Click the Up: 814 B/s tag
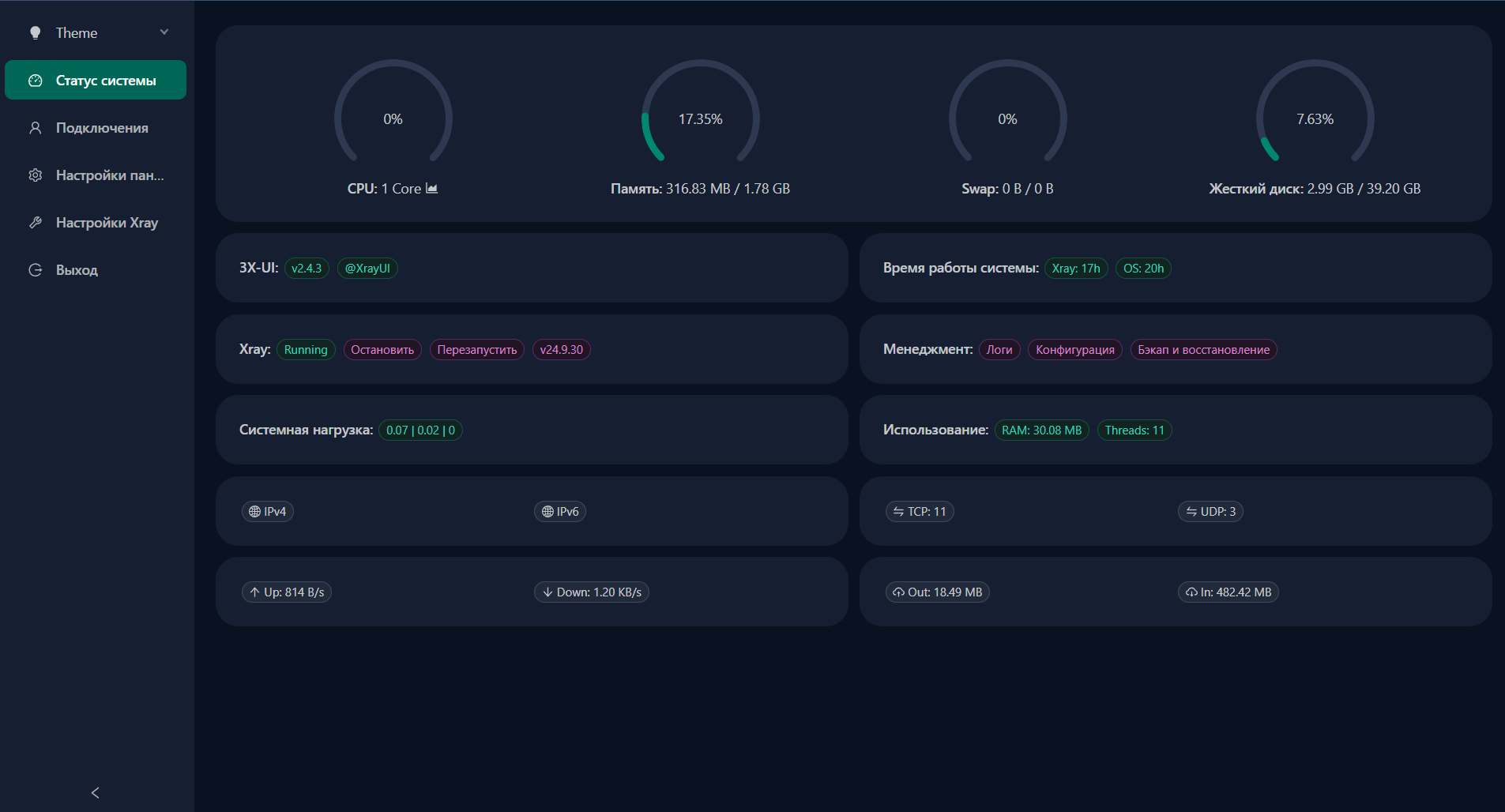The width and height of the screenshot is (1505, 812). click(x=287, y=592)
